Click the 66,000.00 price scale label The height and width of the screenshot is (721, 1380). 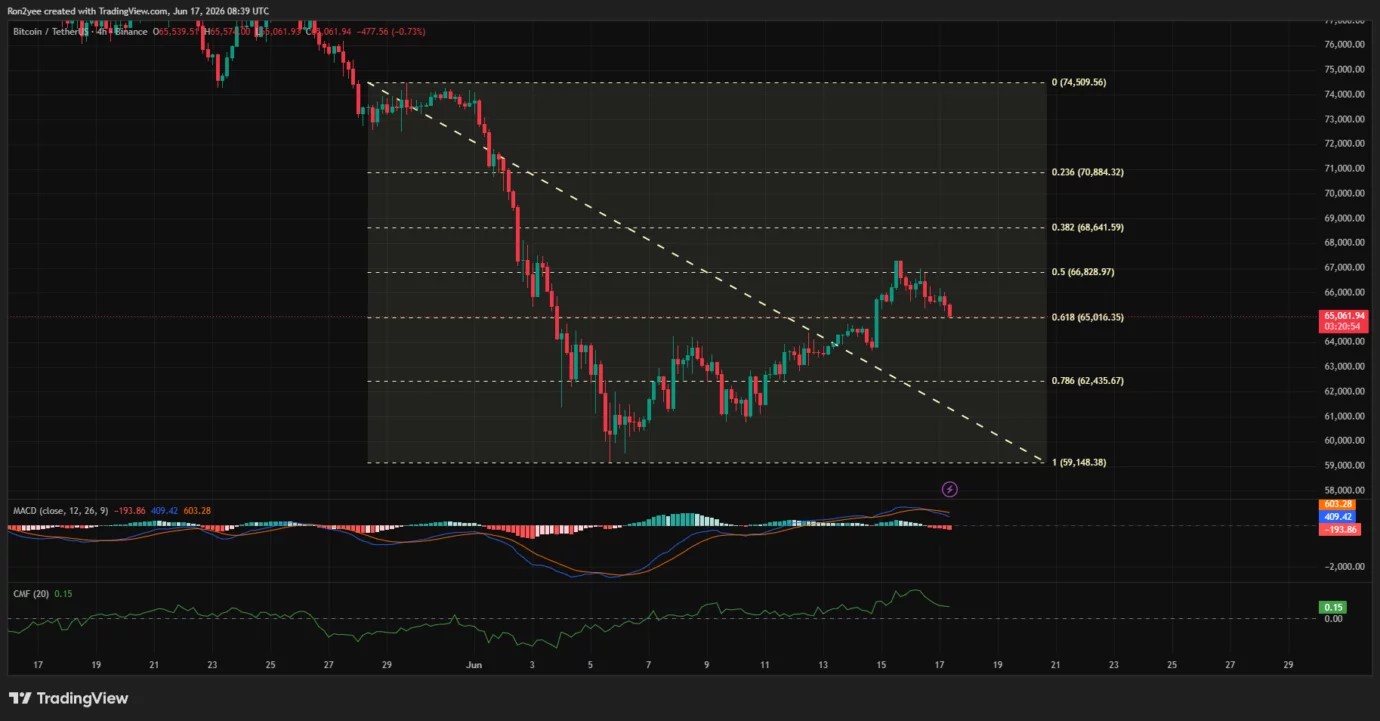1344,292
